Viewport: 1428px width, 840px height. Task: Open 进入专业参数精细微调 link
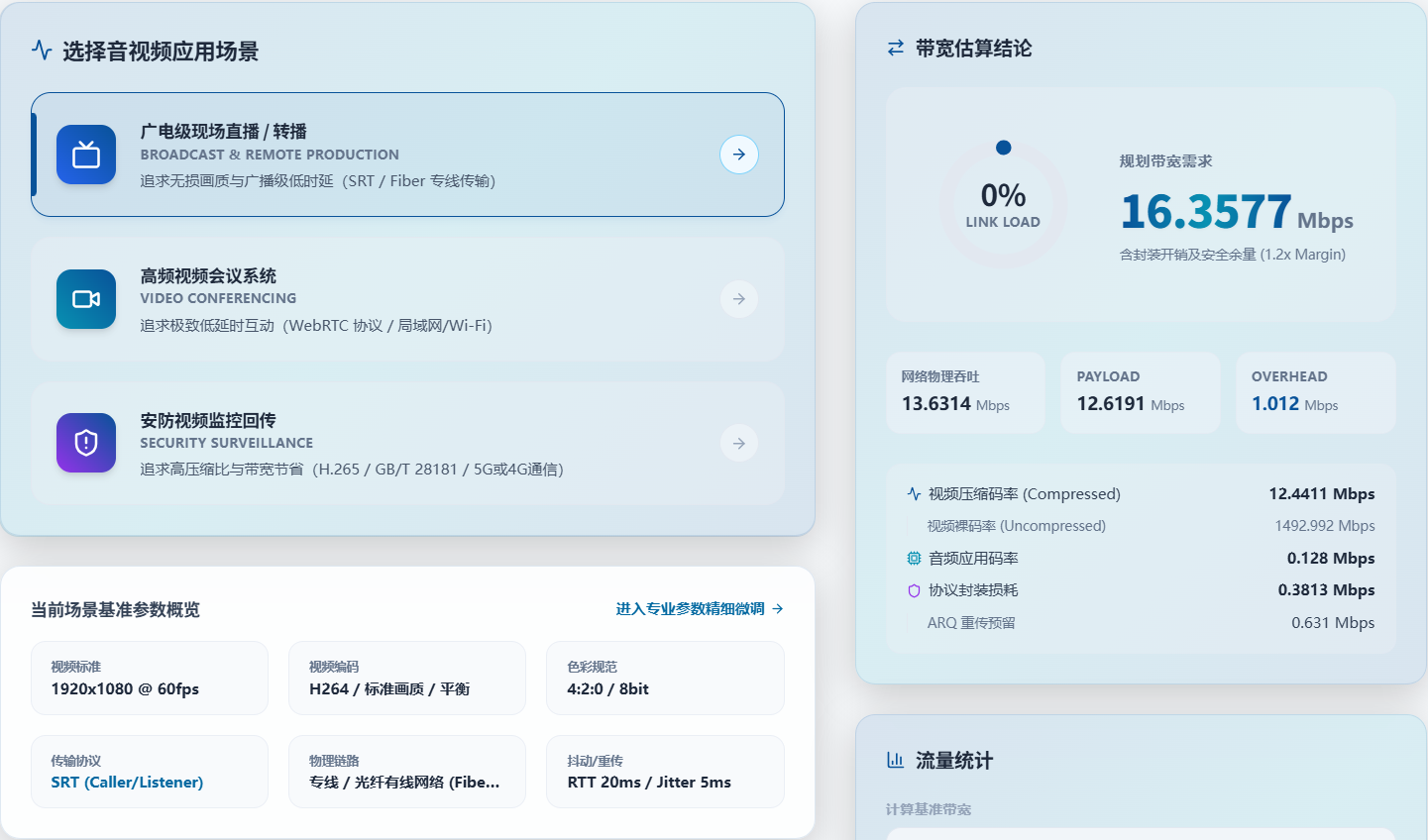click(700, 609)
